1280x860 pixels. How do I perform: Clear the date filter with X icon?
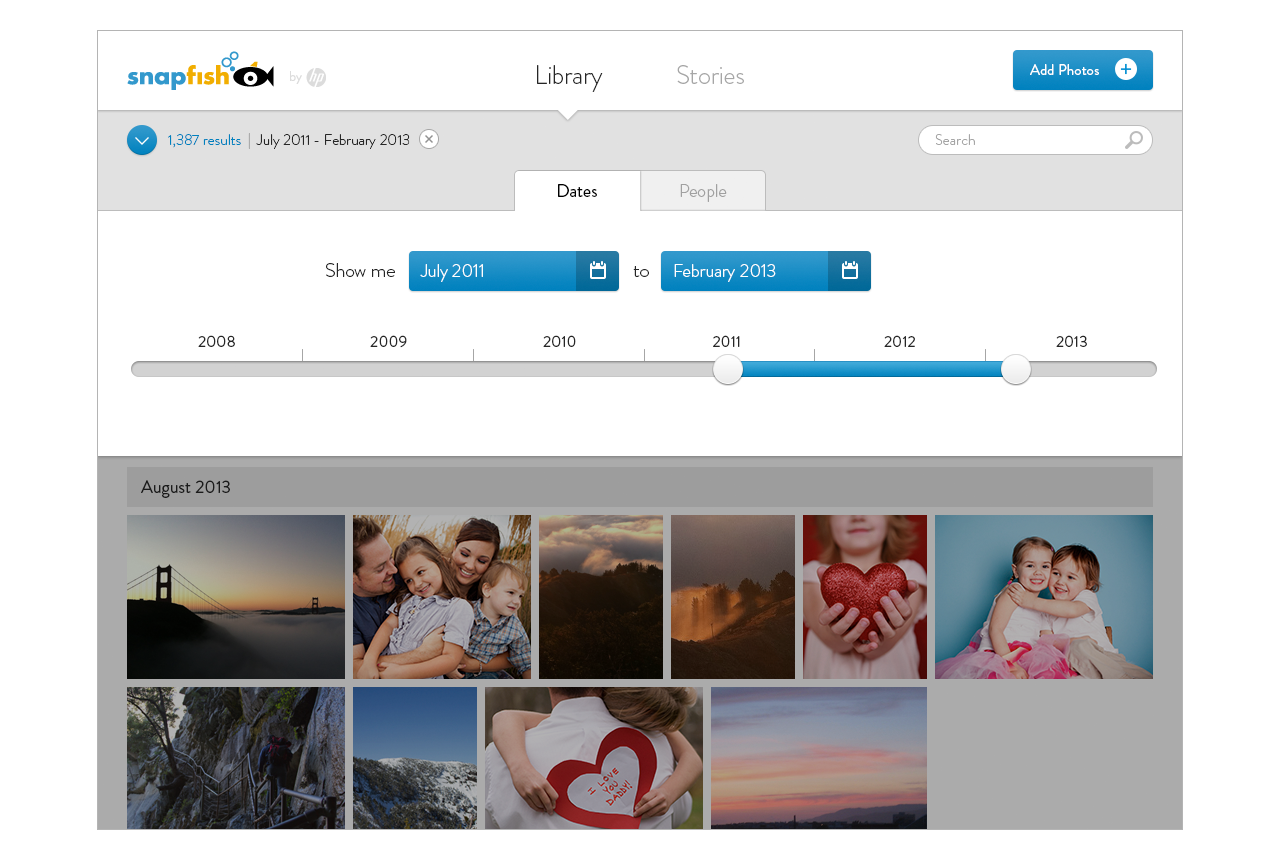(x=429, y=140)
